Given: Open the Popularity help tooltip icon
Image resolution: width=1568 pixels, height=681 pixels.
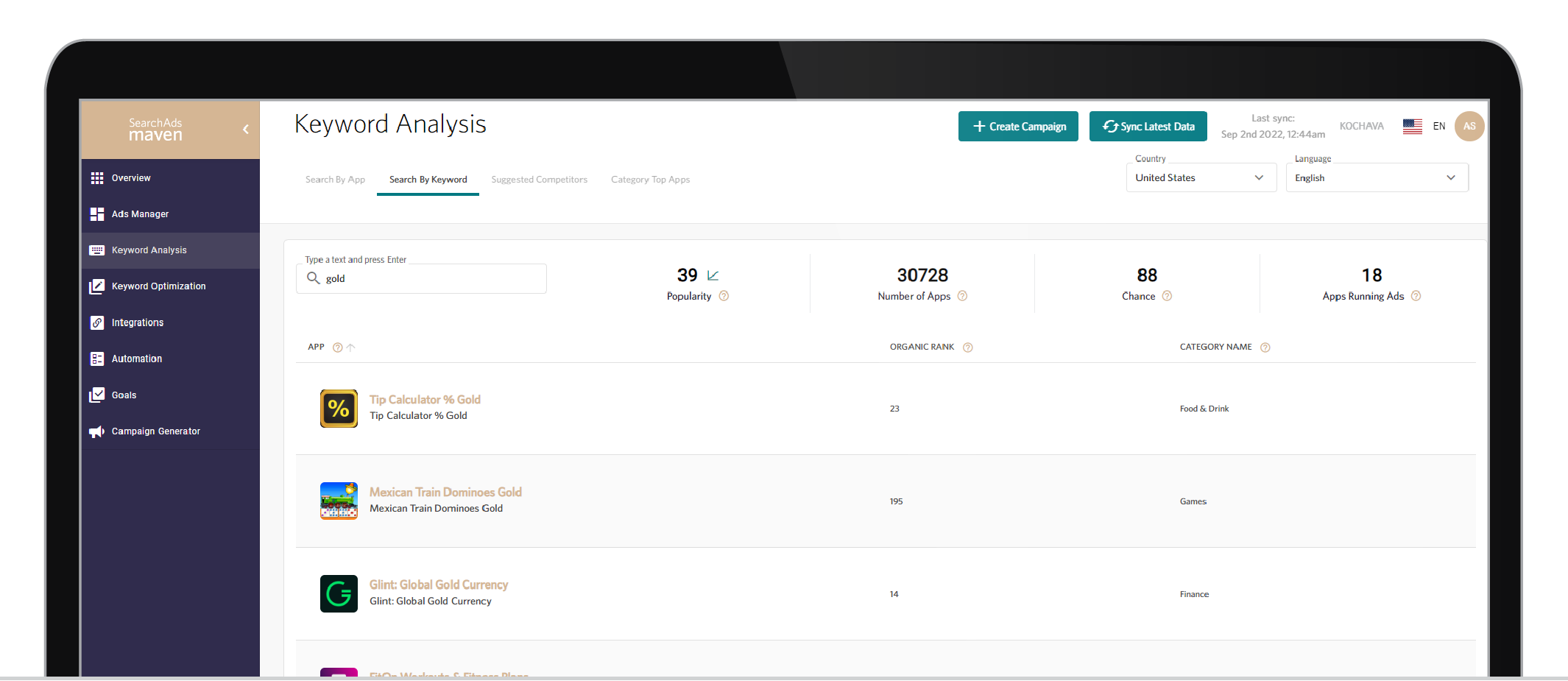Looking at the screenshot, I should tap(724, 296).
